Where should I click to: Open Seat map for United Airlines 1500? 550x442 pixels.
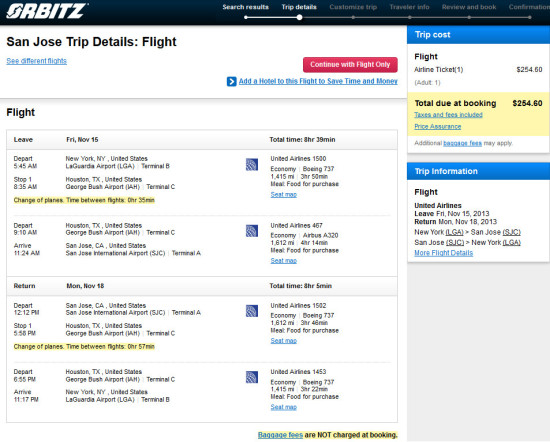(283, 195)
